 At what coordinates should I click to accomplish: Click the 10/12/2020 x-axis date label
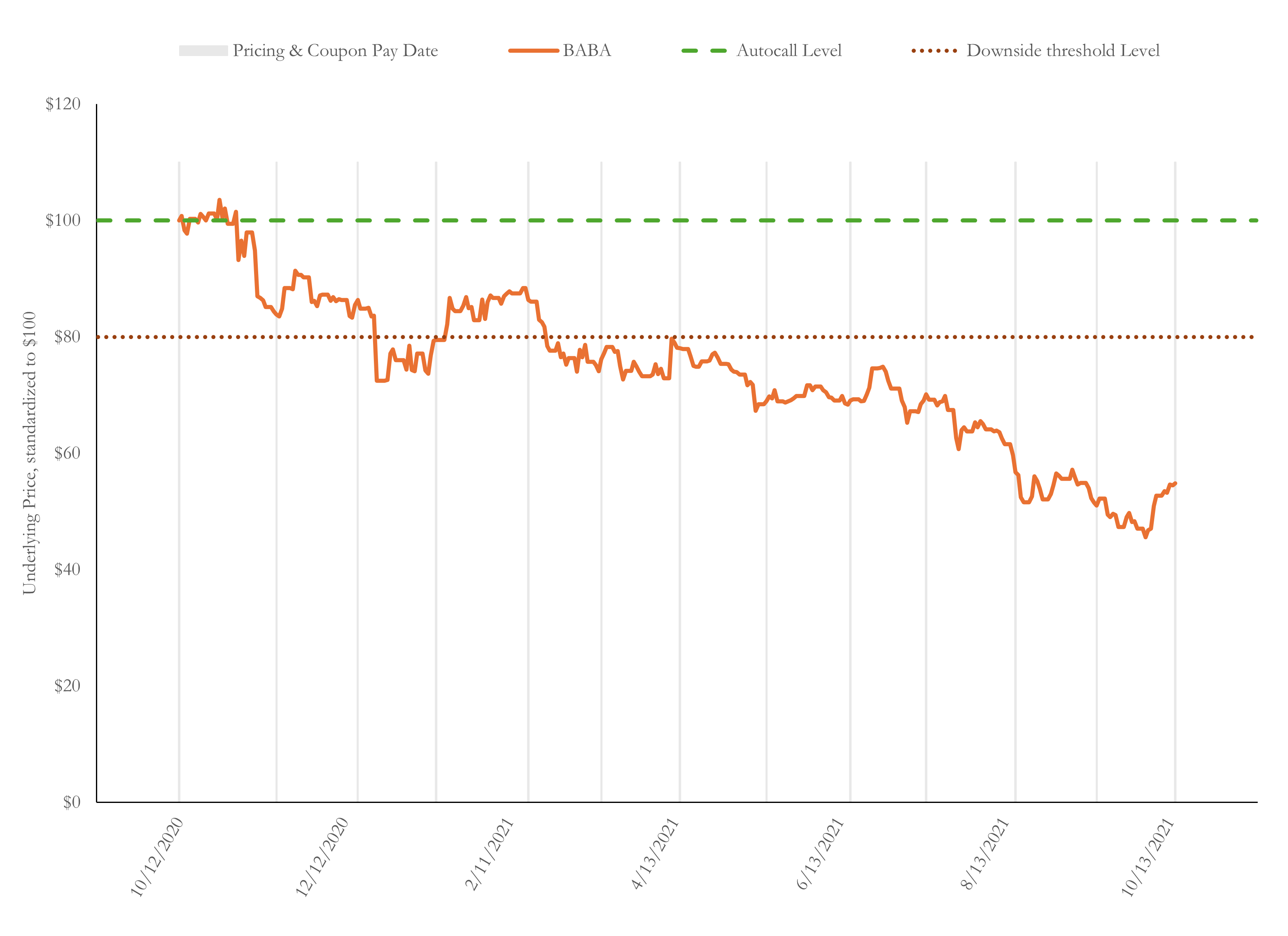[157, 857]
